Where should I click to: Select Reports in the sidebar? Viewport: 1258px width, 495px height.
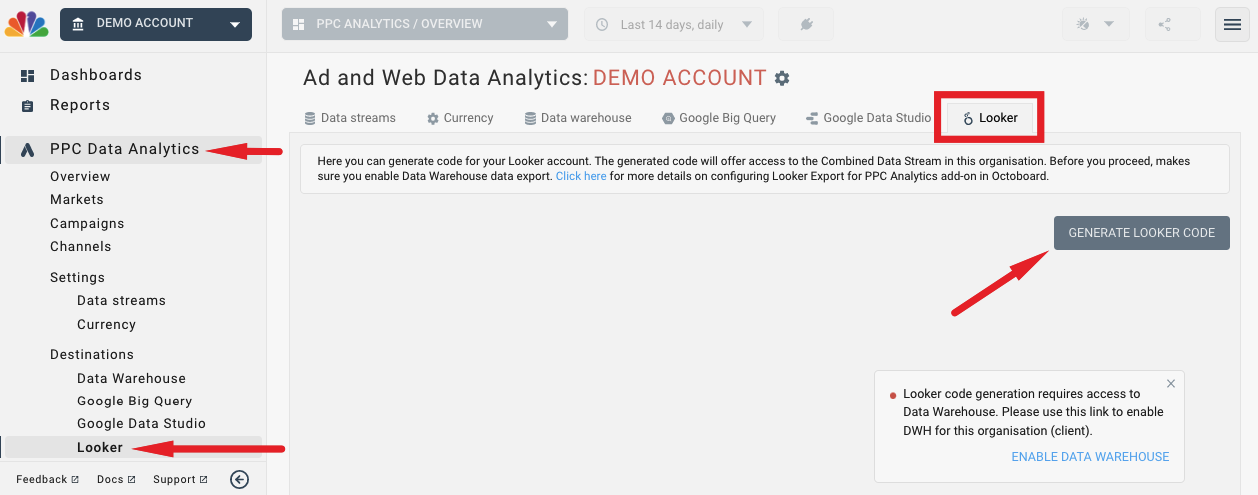[x=80, y=105]
